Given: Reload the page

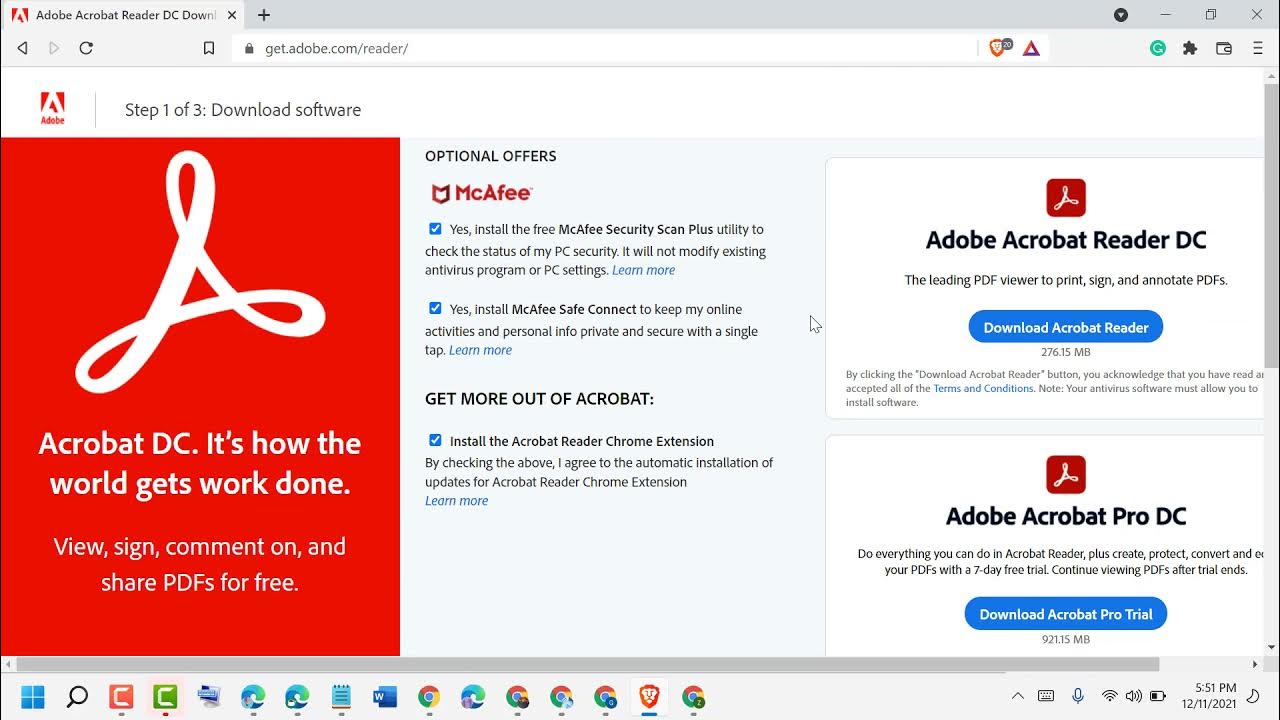Looking at the screenshot, I should (86, 48).
